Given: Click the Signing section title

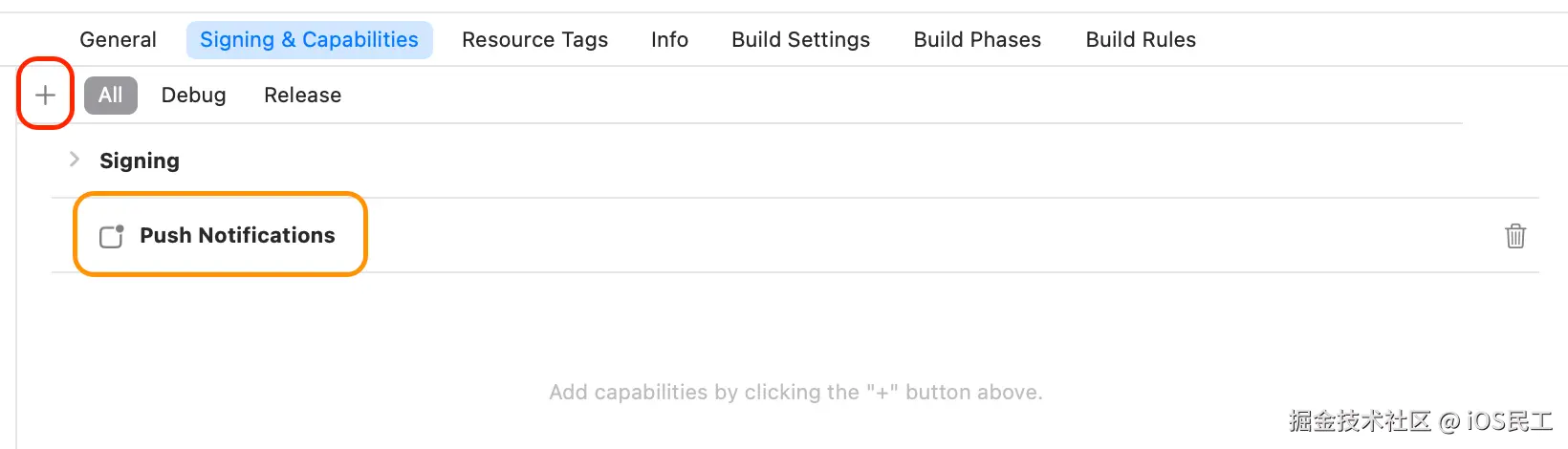Looking at the screenshot, I should (140, 160).
